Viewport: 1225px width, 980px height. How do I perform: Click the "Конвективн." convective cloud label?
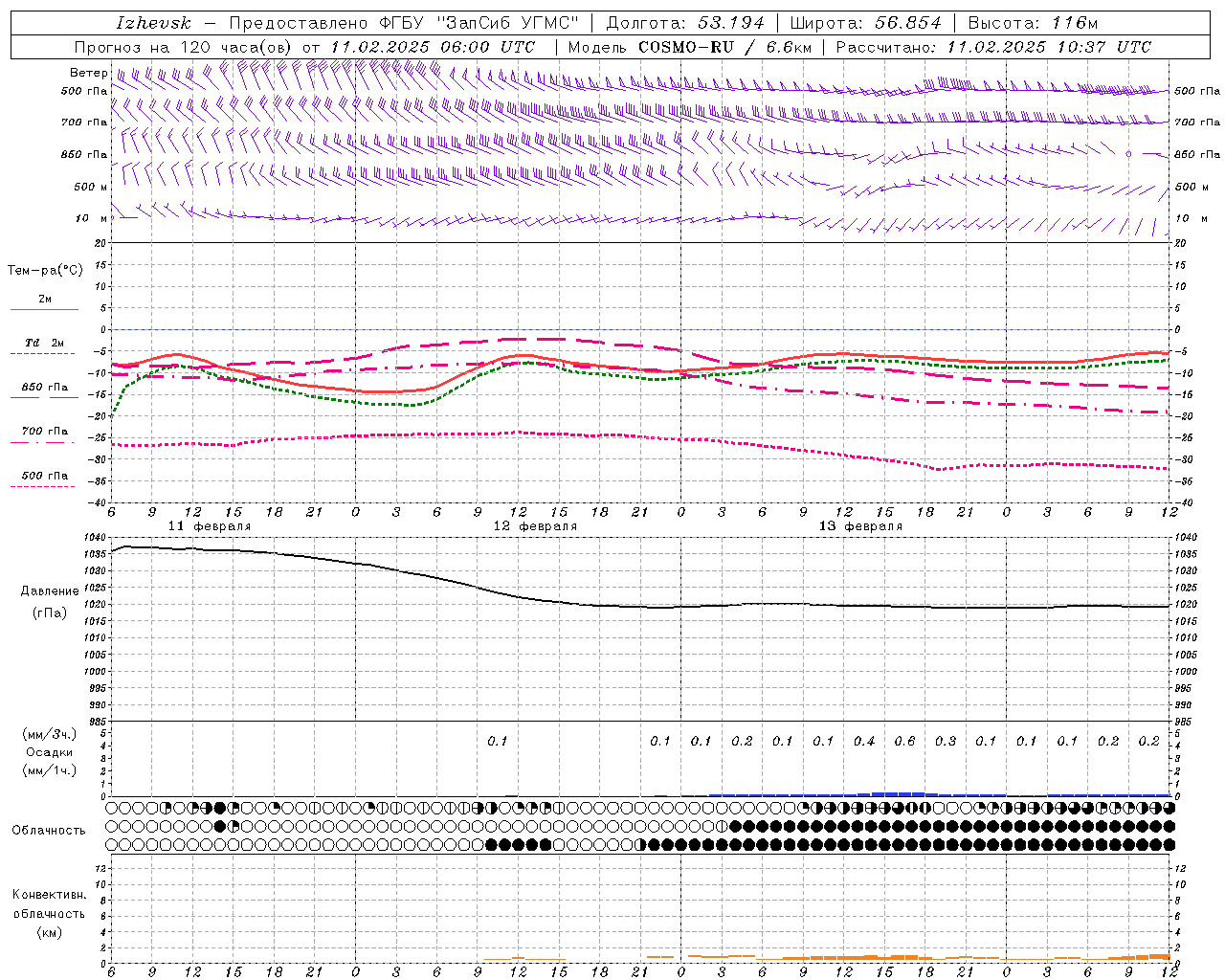pyautogui.click(x=49, y=895)
